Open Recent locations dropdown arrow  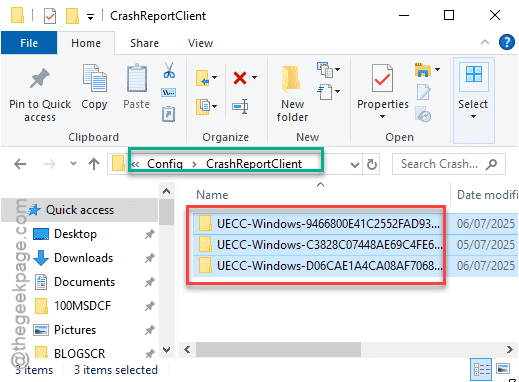[73, 163]
